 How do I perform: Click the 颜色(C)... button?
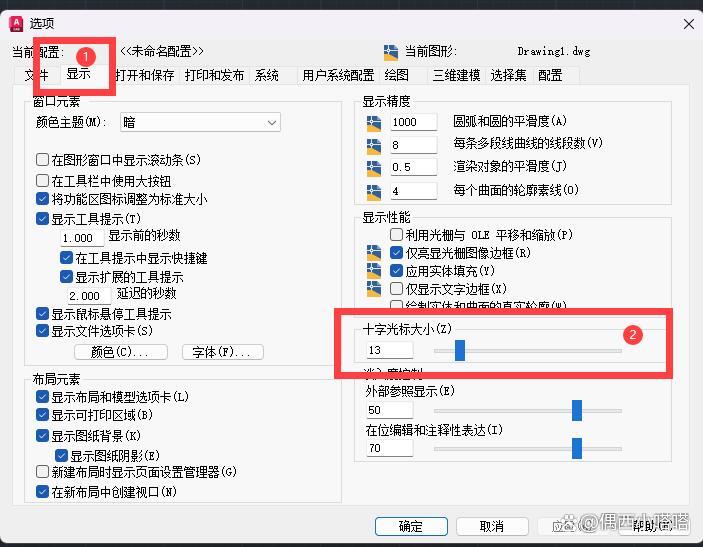click(121, 352)
